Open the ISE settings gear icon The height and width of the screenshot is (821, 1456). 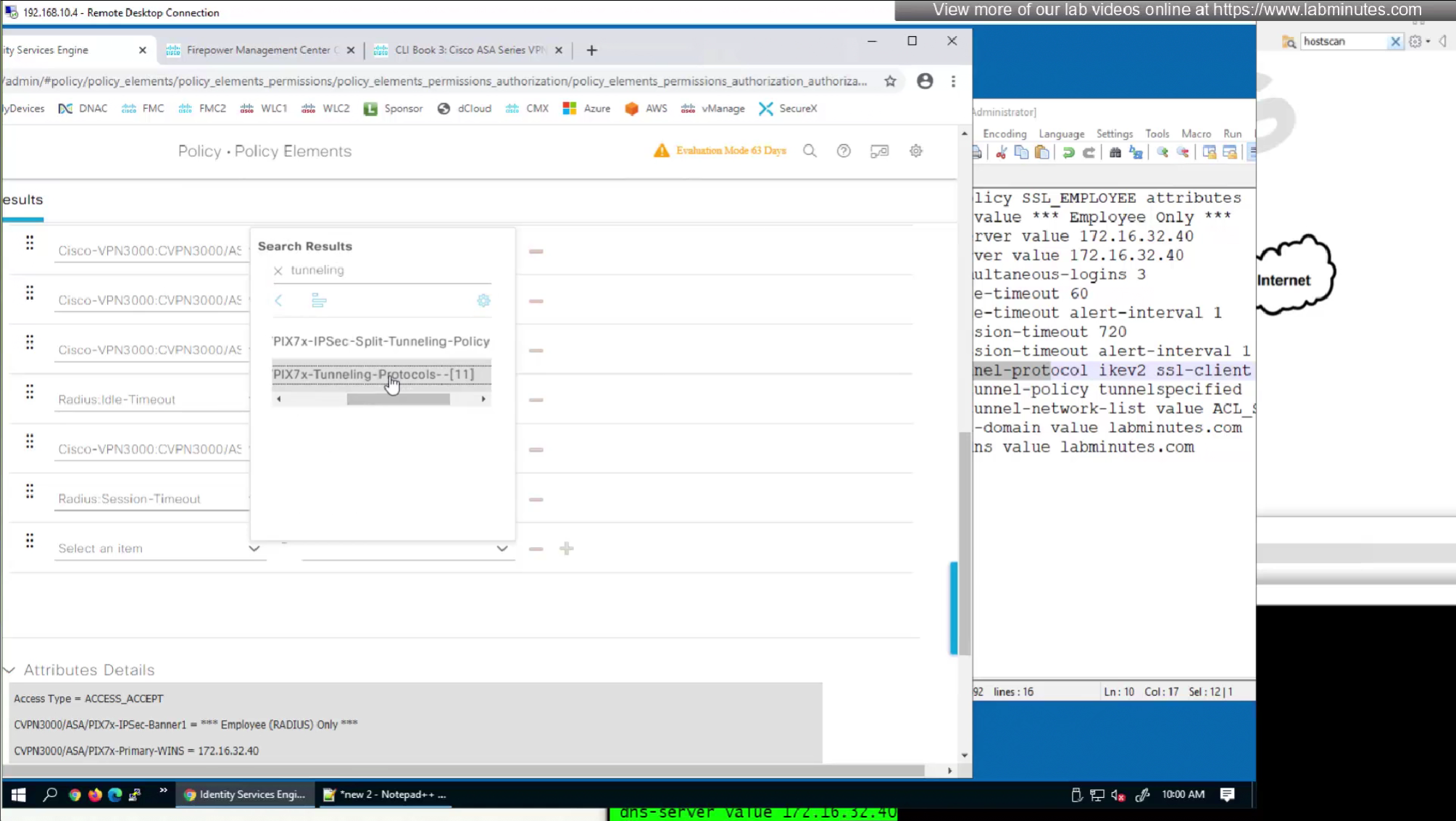point(916,151)
